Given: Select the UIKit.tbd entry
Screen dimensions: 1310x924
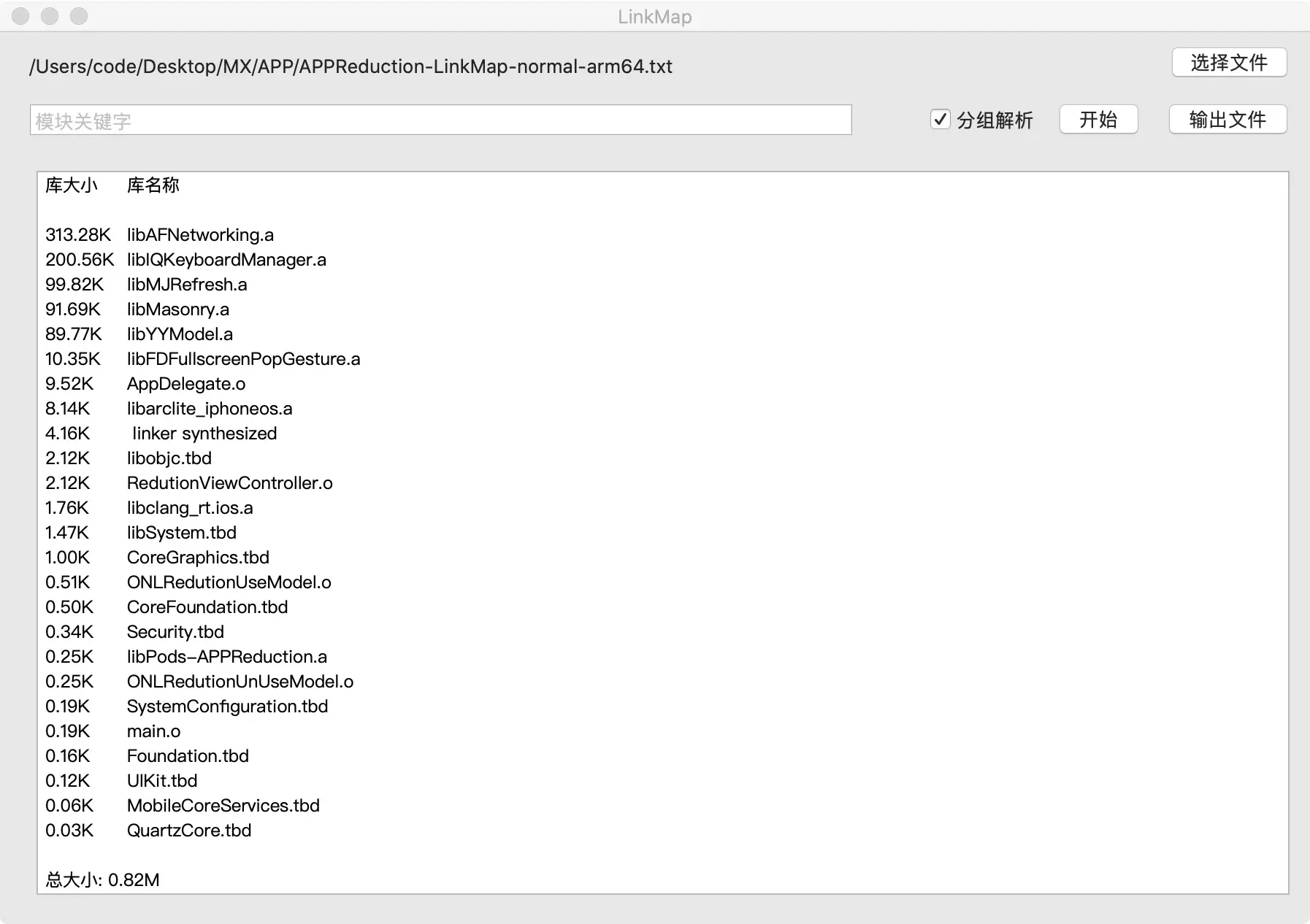Looking at the screenshot, I should [x=162, y=781].
